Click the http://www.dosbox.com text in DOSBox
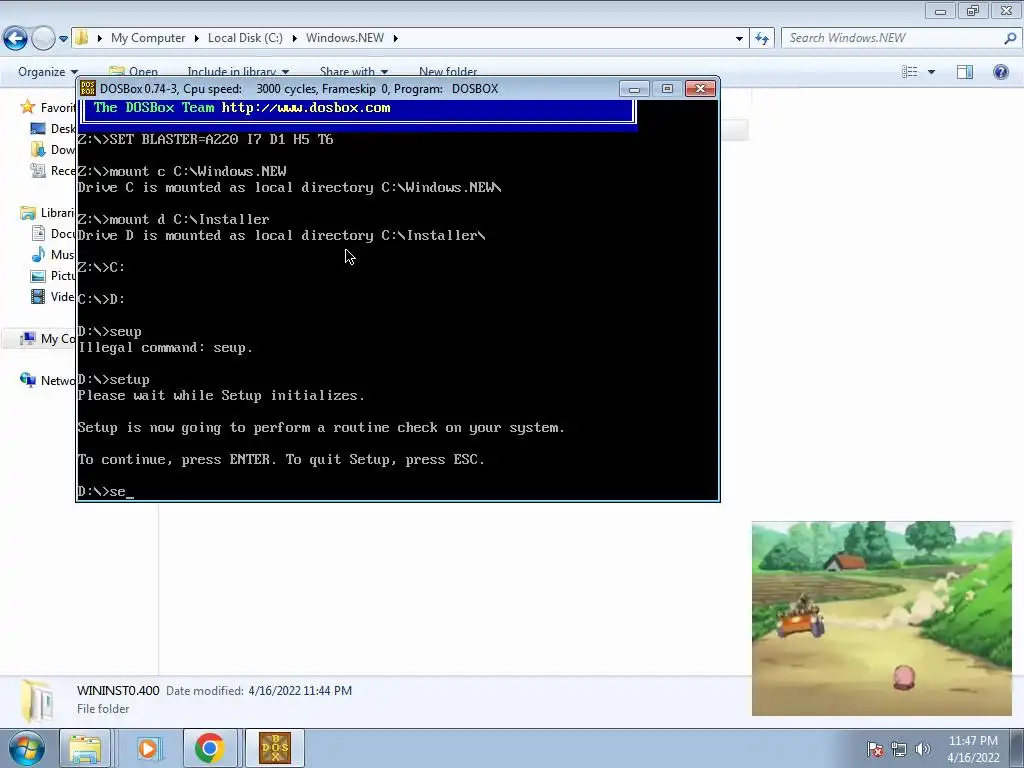This screenshot has height=768, width=1024. (306, 108)
